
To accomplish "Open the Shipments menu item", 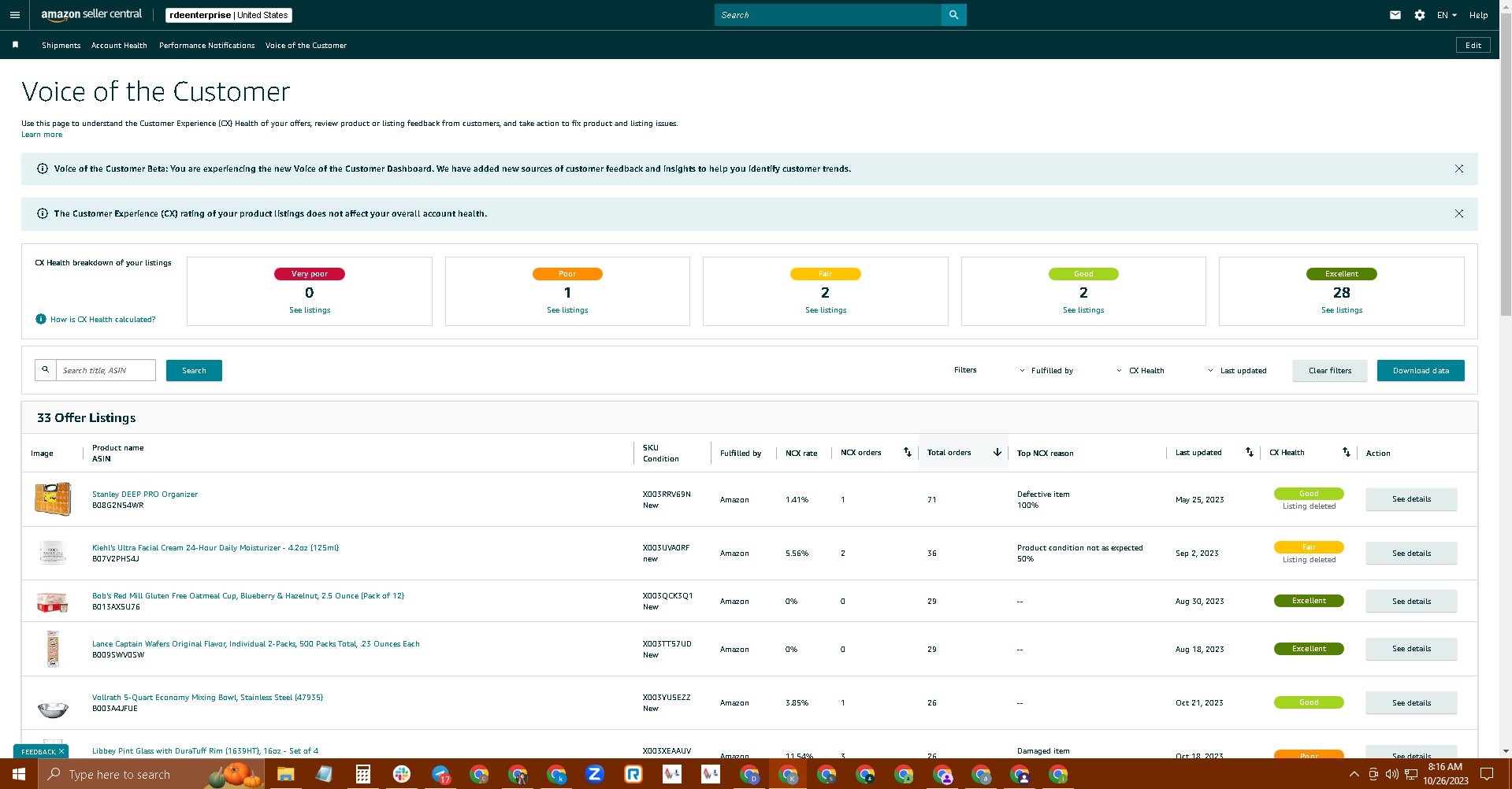I will 61,45.
